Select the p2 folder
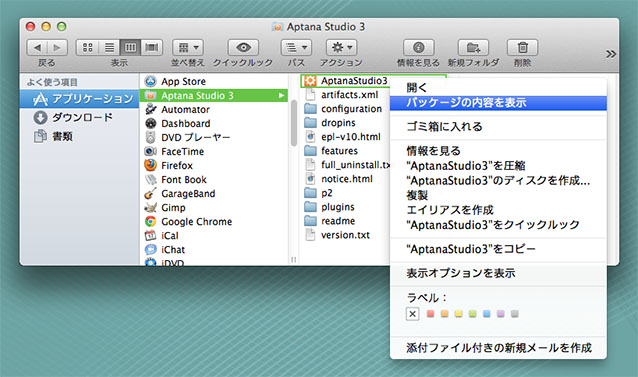 click(346, 193)
